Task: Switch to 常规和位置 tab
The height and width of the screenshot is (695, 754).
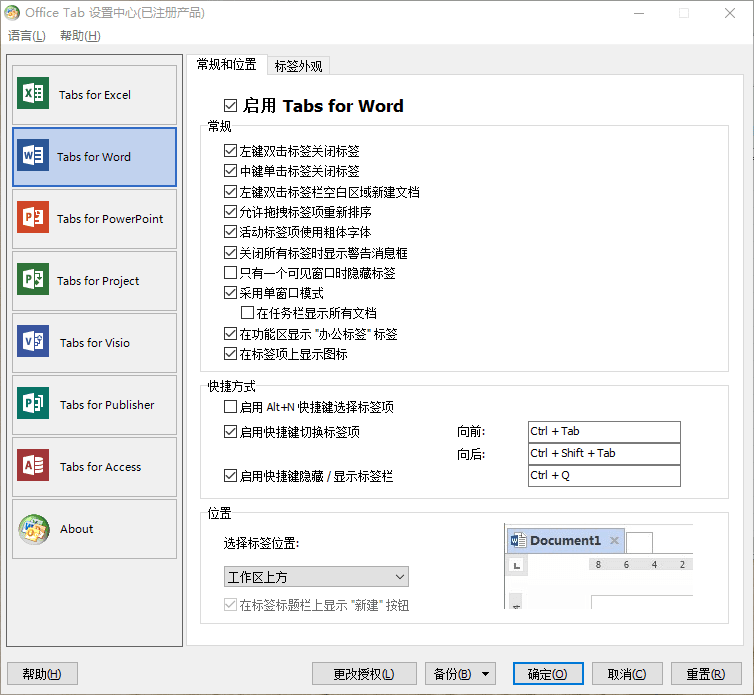Action: coord(226,64)
